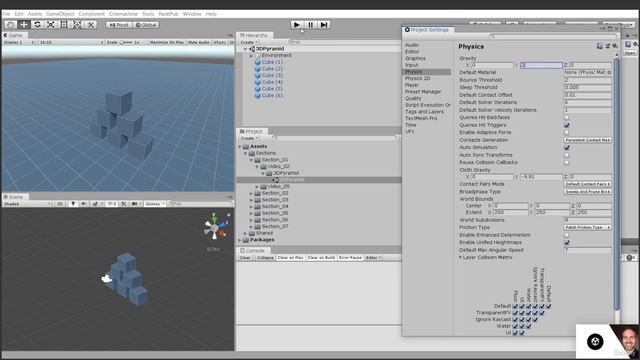This screenshot has width=640, height=360.
Task: Select Tags and Layers settings category
Action: tap(424, 111)
